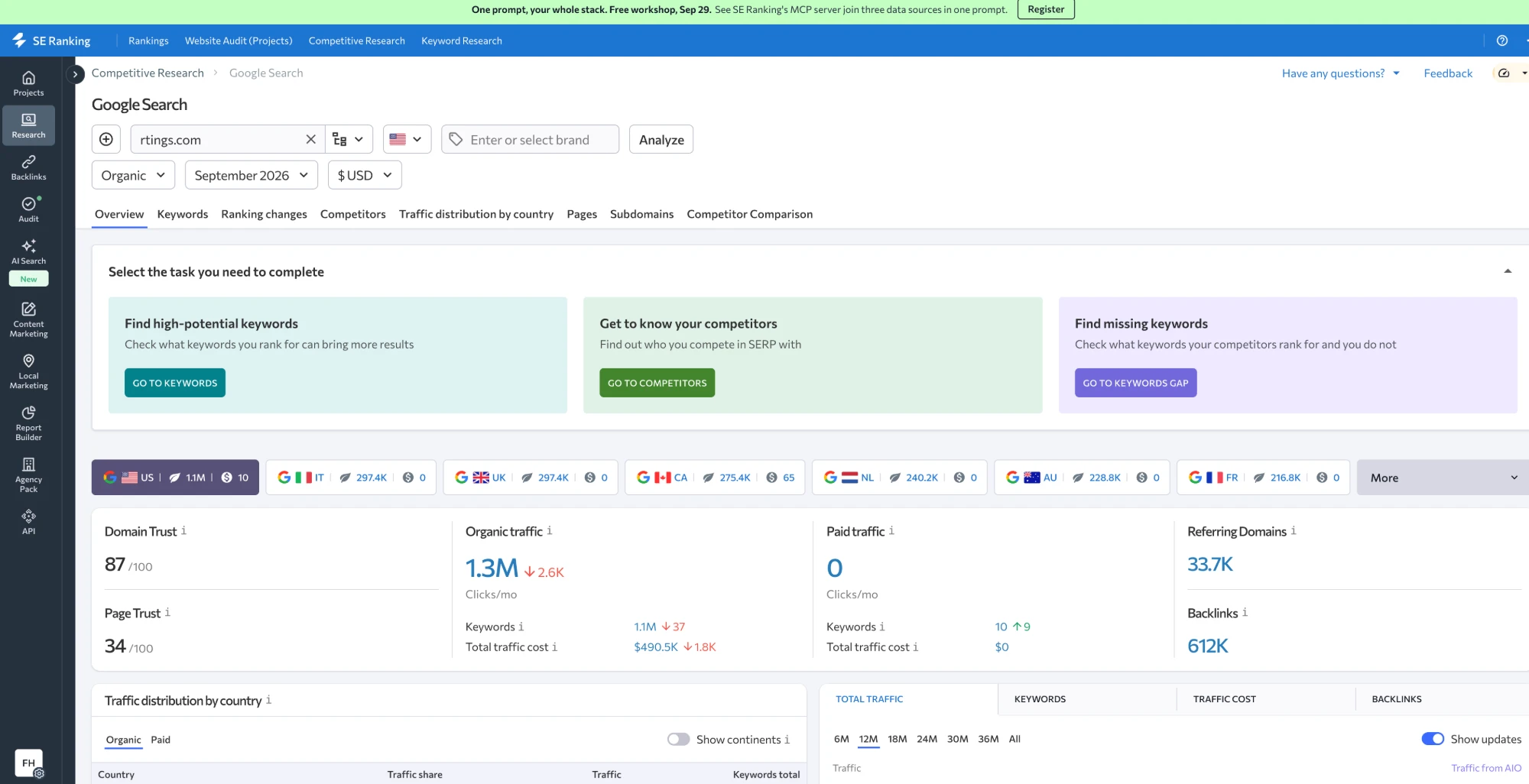The width and height of the screenshot is (1529, 784).
Task: Open the $ USD currency dropdown
Action: (x=365, y=175)
